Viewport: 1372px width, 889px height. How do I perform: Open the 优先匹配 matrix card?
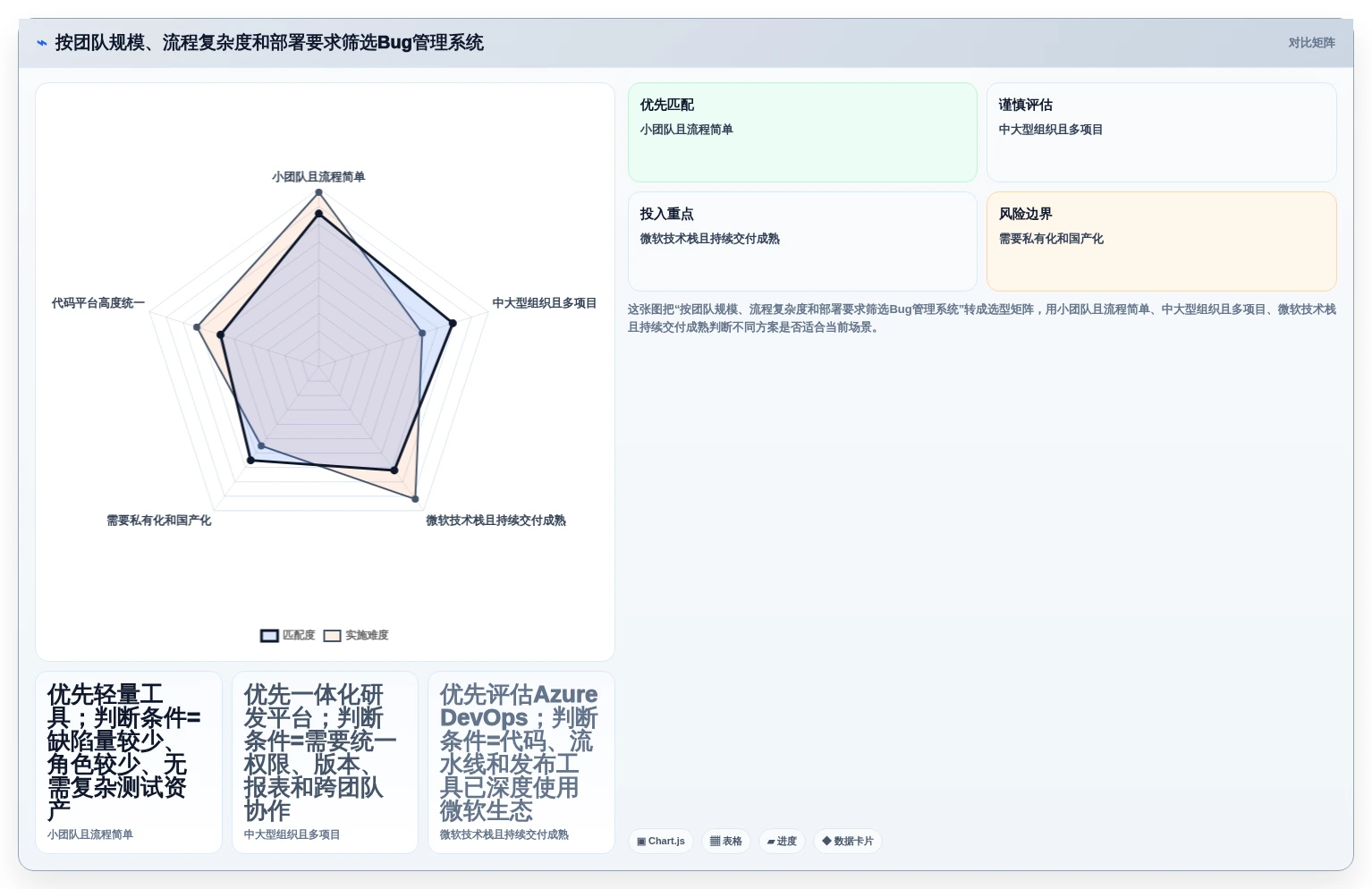(x=802, y=132)
